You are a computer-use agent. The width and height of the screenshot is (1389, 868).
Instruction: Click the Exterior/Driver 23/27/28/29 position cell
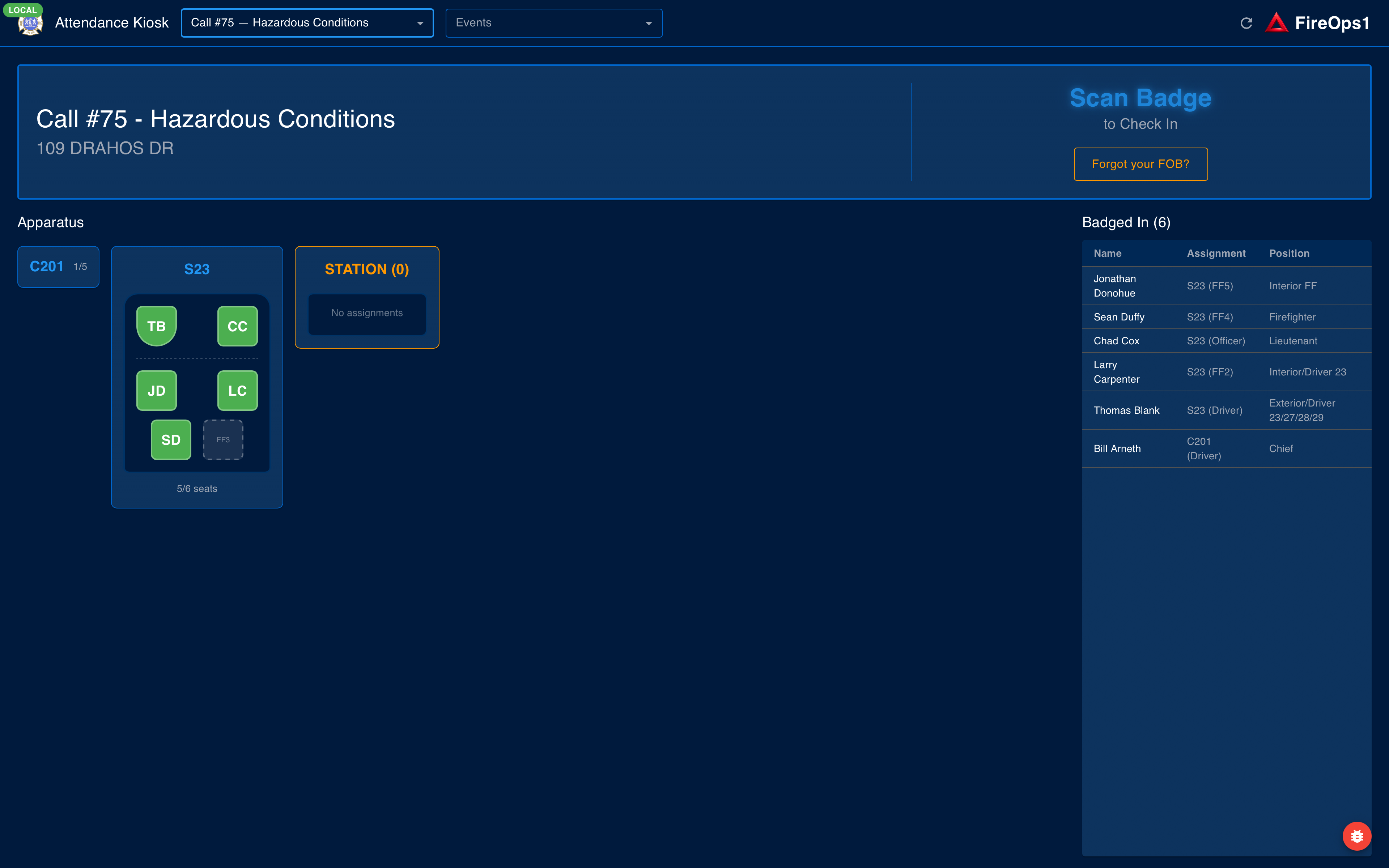coord(1302,410)
